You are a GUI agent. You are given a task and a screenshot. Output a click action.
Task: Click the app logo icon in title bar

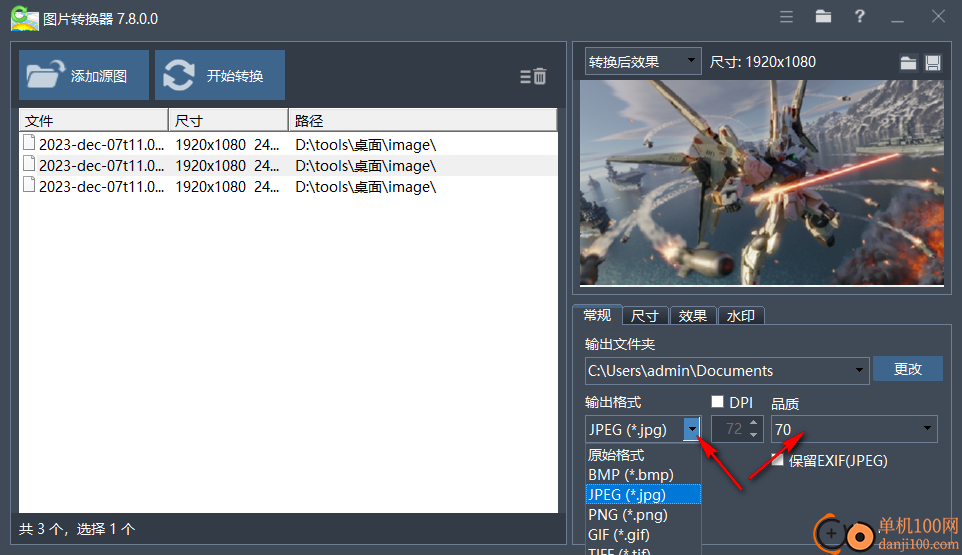coord(25,18)
